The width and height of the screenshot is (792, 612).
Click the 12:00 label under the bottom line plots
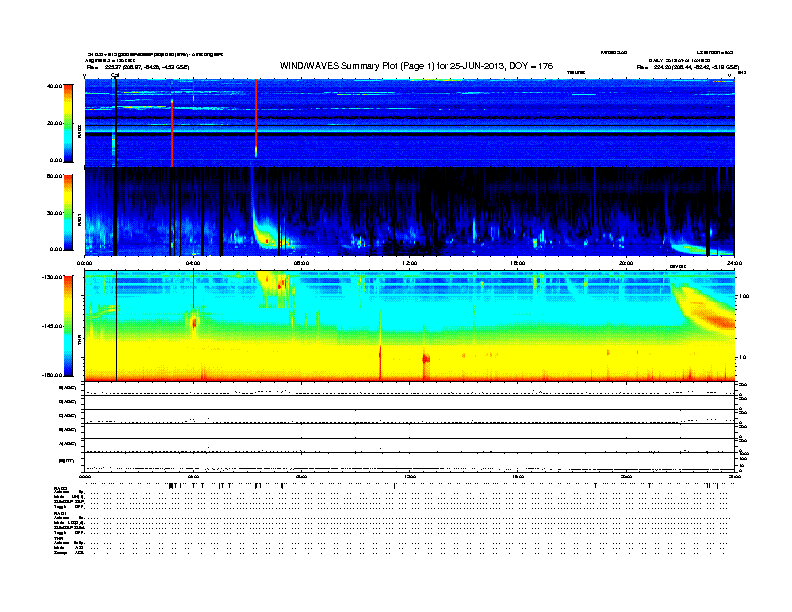click(x=410, y=476)
